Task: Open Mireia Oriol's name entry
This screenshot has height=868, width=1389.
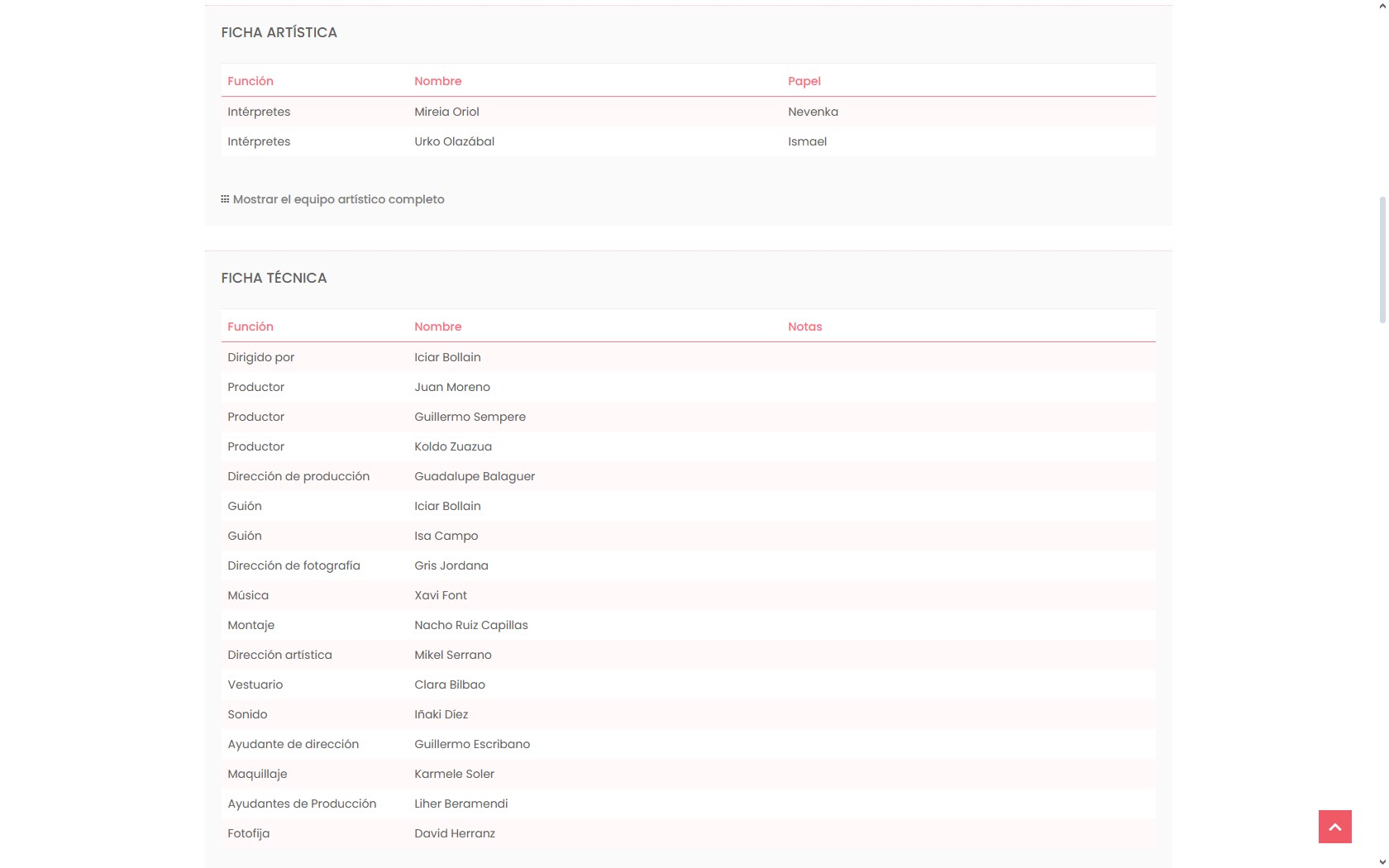Action: pyautogui.click(x=446, y=112)
